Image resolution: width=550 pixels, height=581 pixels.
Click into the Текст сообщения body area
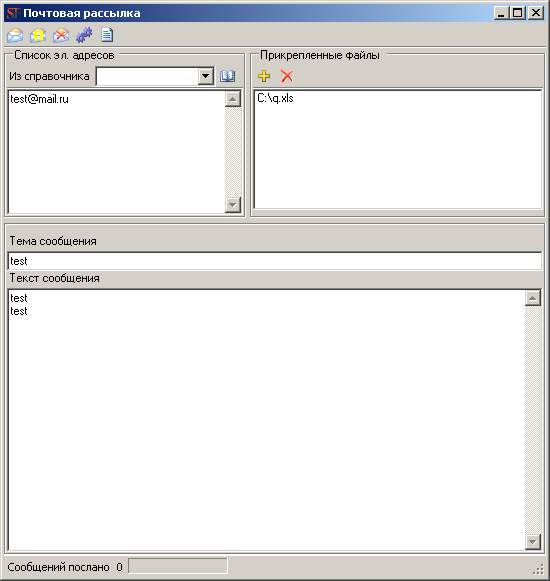coord(266,420)
